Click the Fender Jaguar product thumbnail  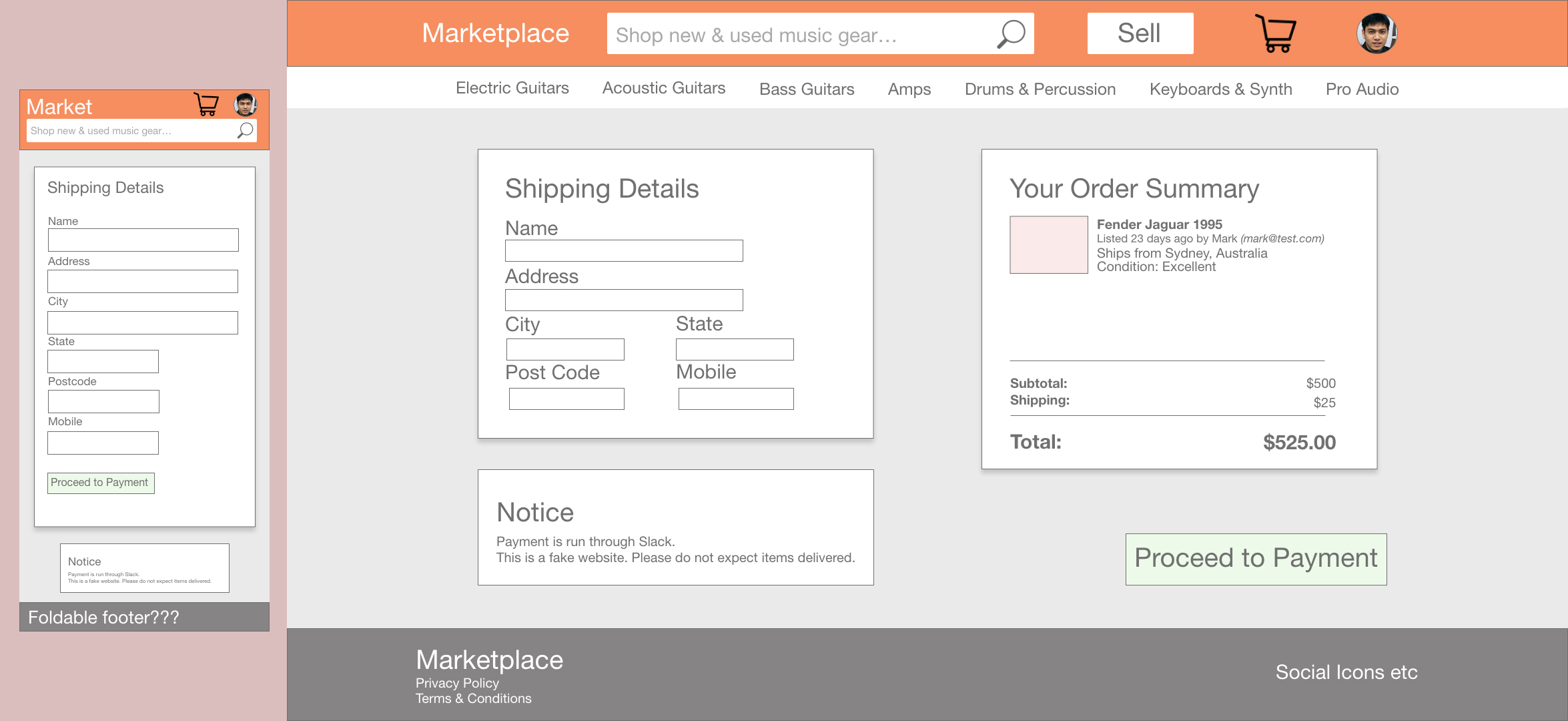tap(1049, 245)
